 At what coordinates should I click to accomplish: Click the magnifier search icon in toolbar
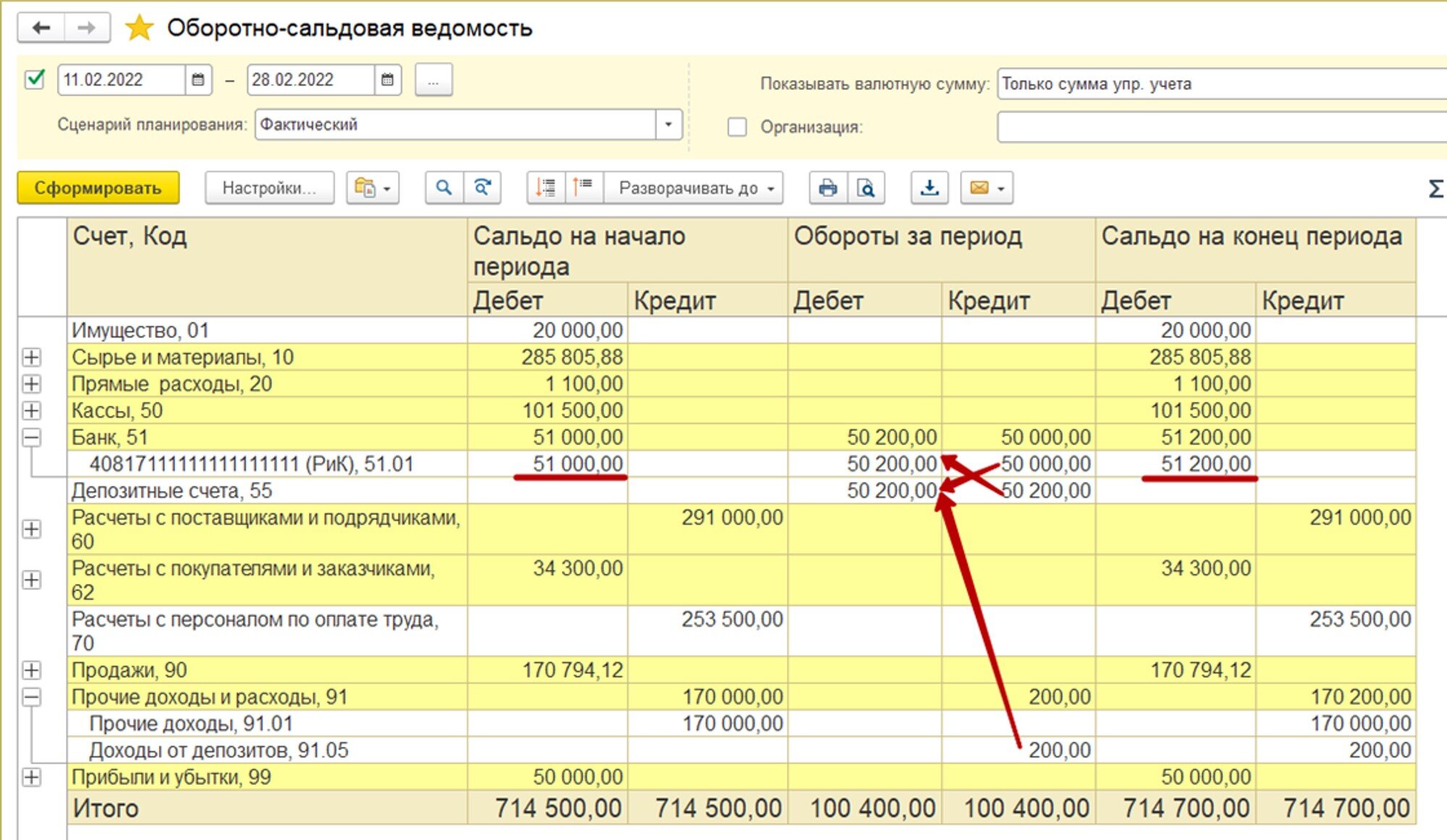[x=444, y=188]
